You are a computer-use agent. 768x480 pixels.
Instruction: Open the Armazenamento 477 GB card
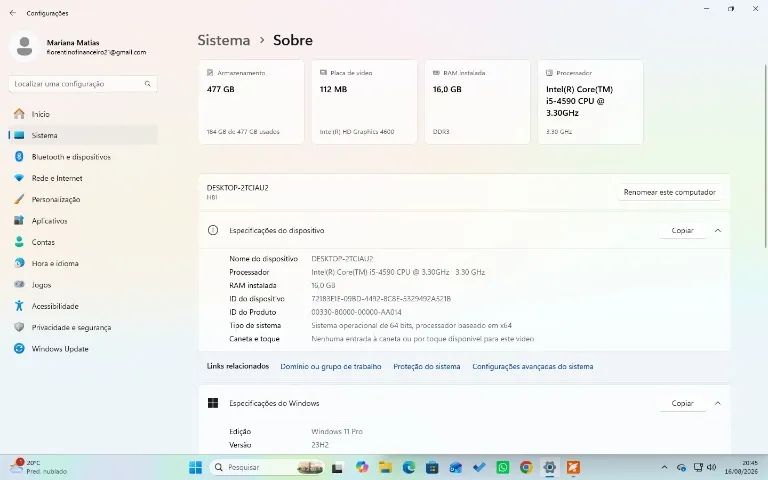coord(251,102)
